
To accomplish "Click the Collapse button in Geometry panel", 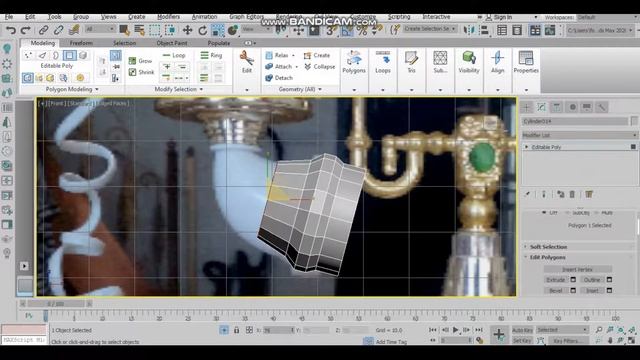I will (x=320, y=67).
